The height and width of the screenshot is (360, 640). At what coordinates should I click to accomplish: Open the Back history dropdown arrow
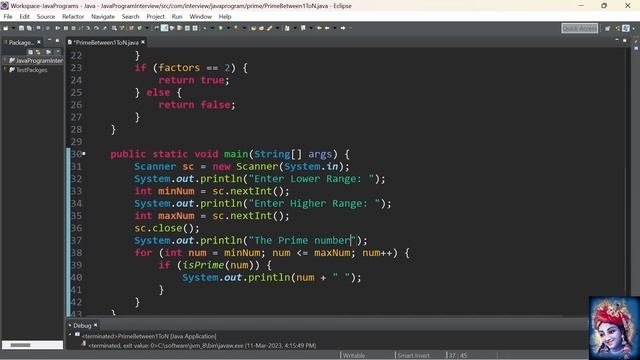[335, 28]
